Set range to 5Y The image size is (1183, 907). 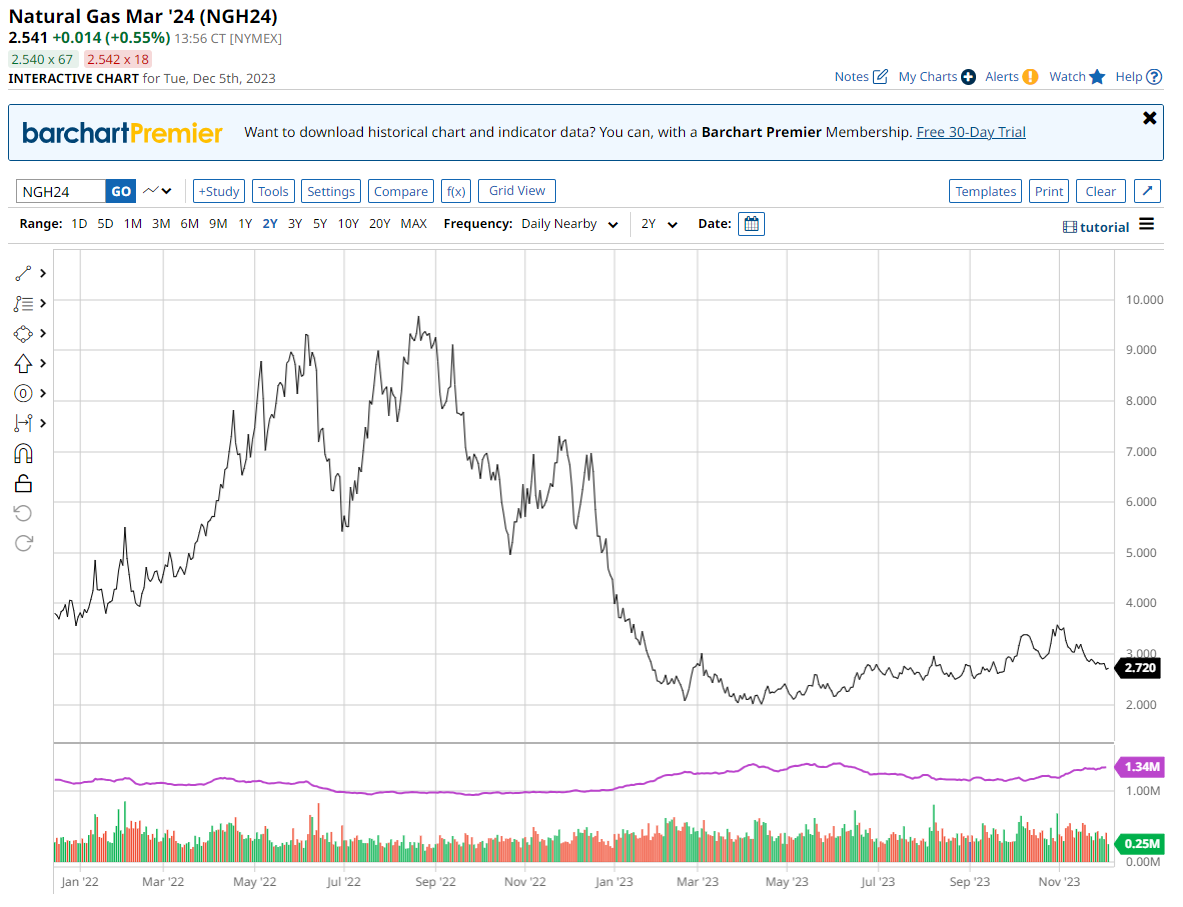point(319,224)
